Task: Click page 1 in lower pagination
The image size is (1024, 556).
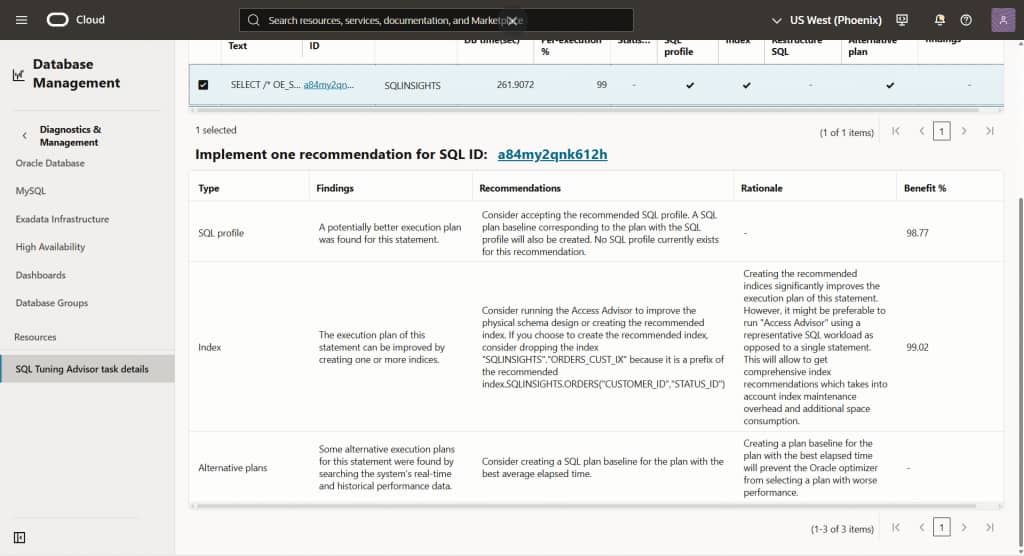Action: pyautogui.click(x=941, y=527)
